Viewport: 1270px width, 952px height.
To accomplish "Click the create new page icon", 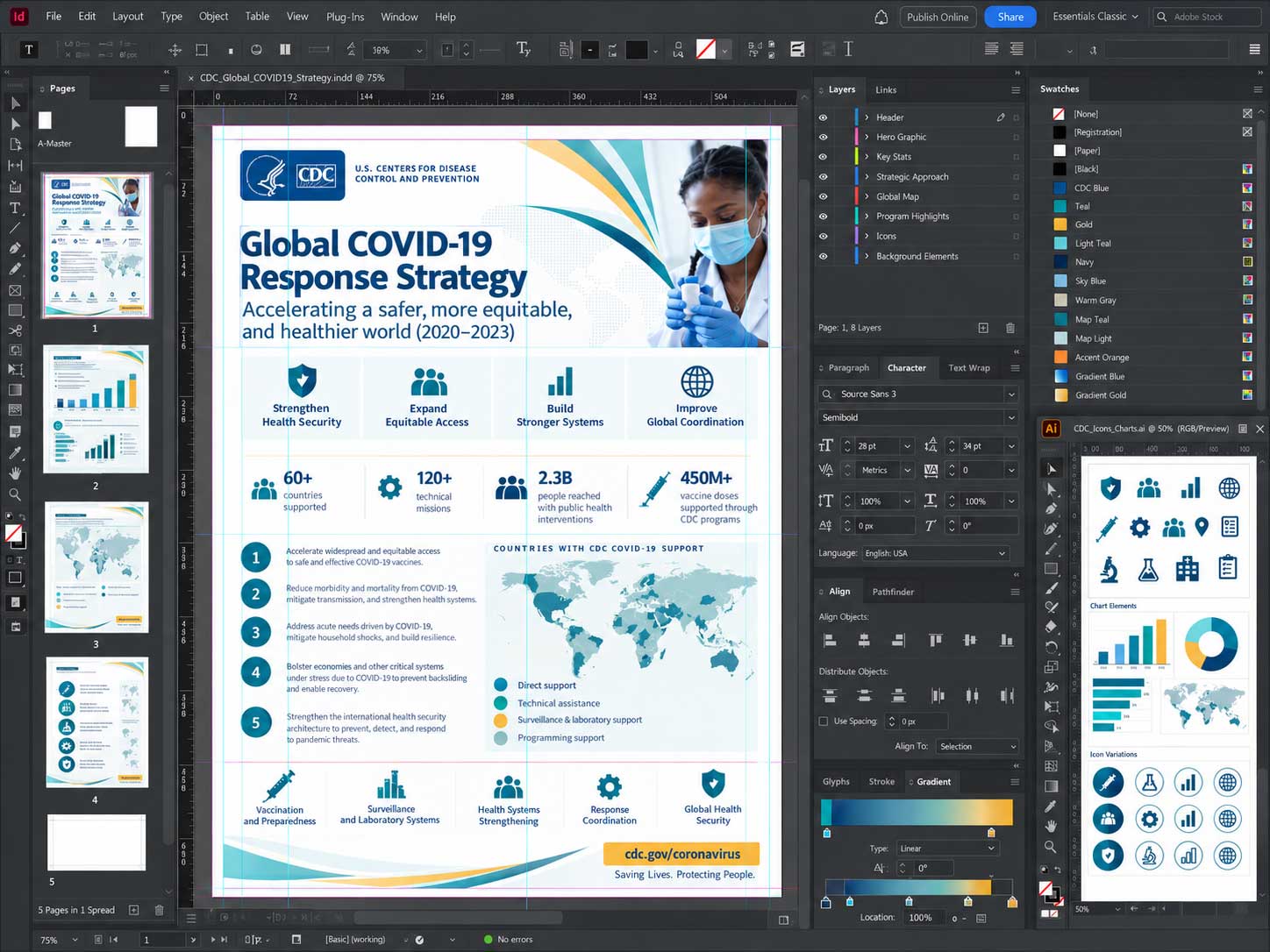I will (x=133, y=910).
